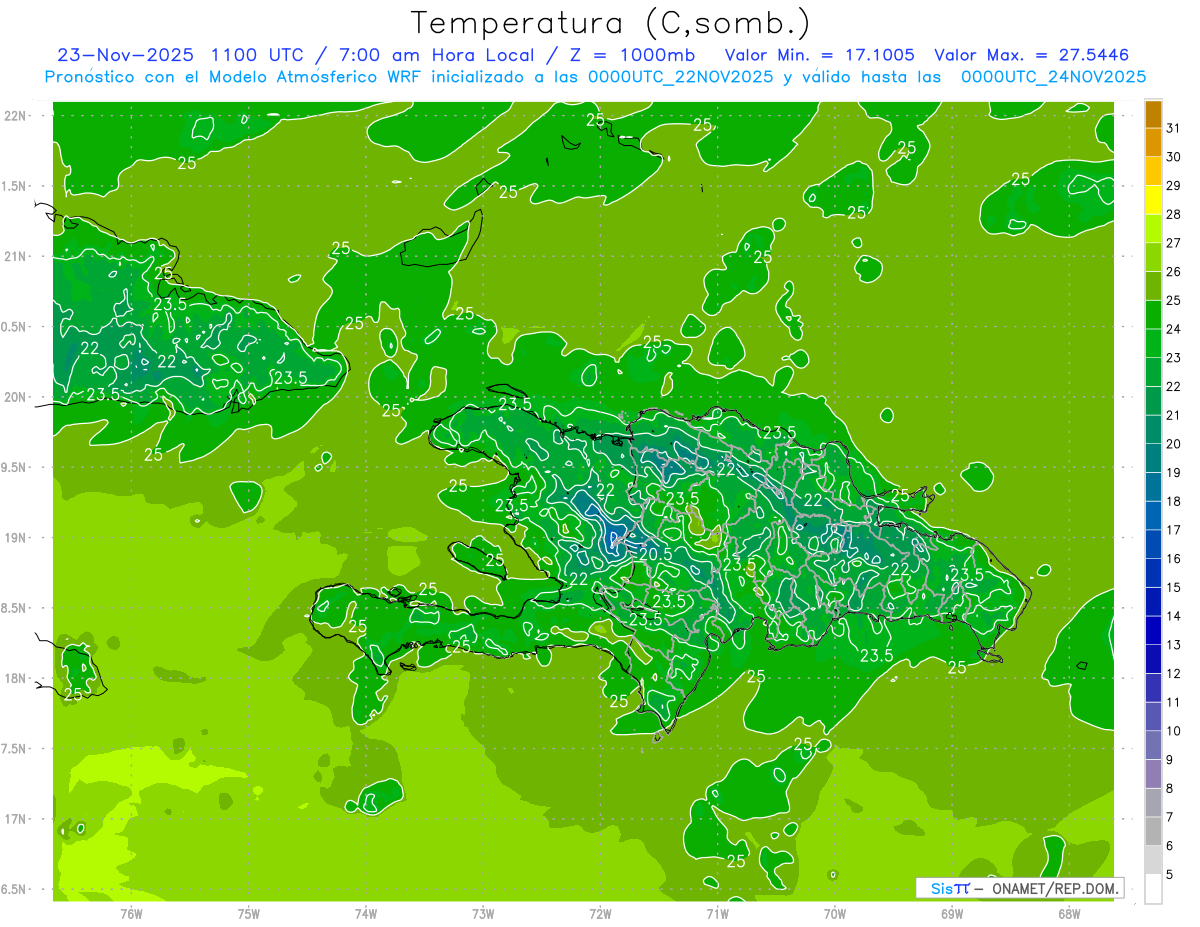This screenshot has width=1200, height=927.
Task: Pick the gray swatch between 6 and 7
Action: [x=1153, y=831]
